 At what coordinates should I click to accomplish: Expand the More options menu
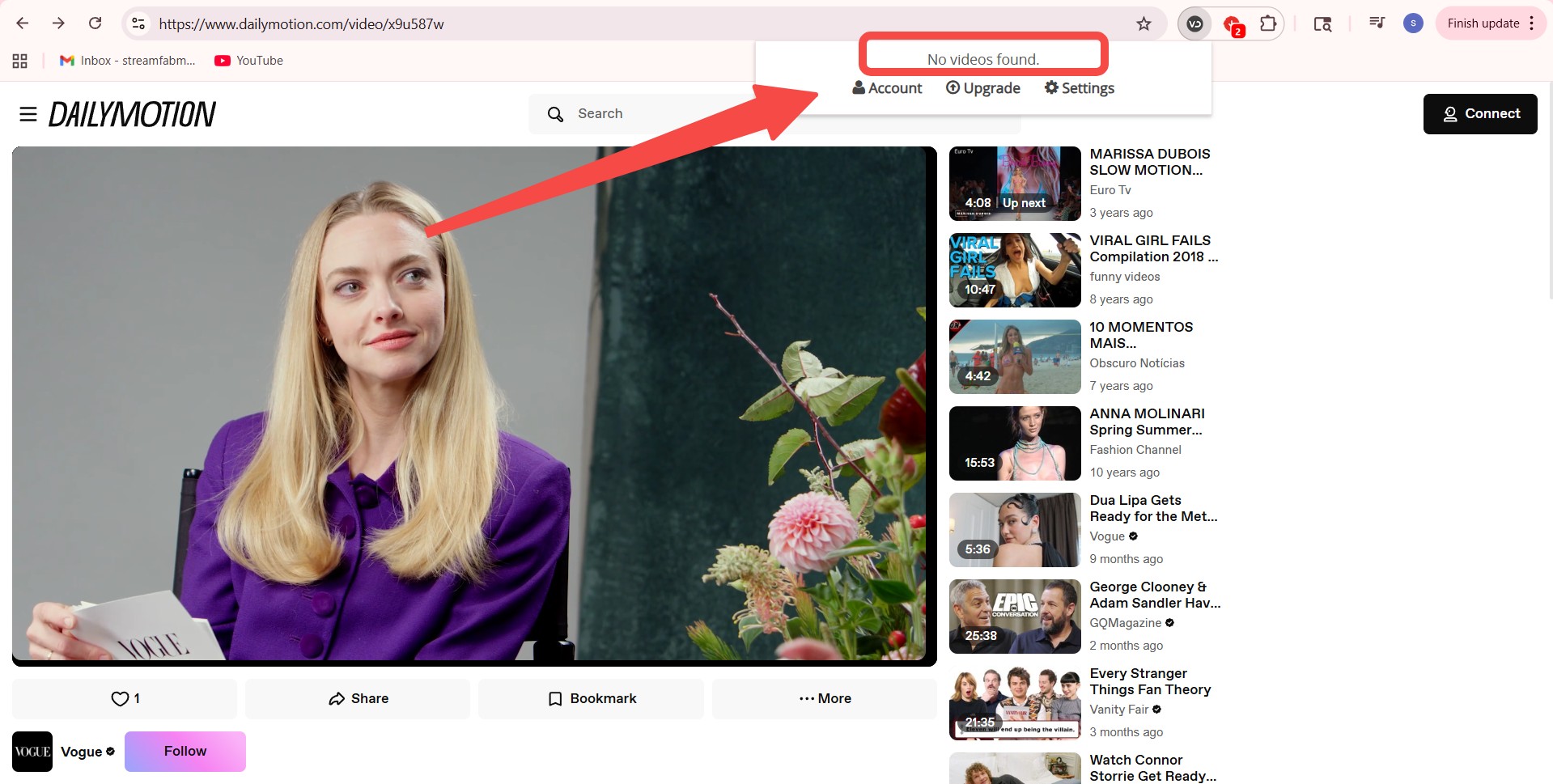824,698
